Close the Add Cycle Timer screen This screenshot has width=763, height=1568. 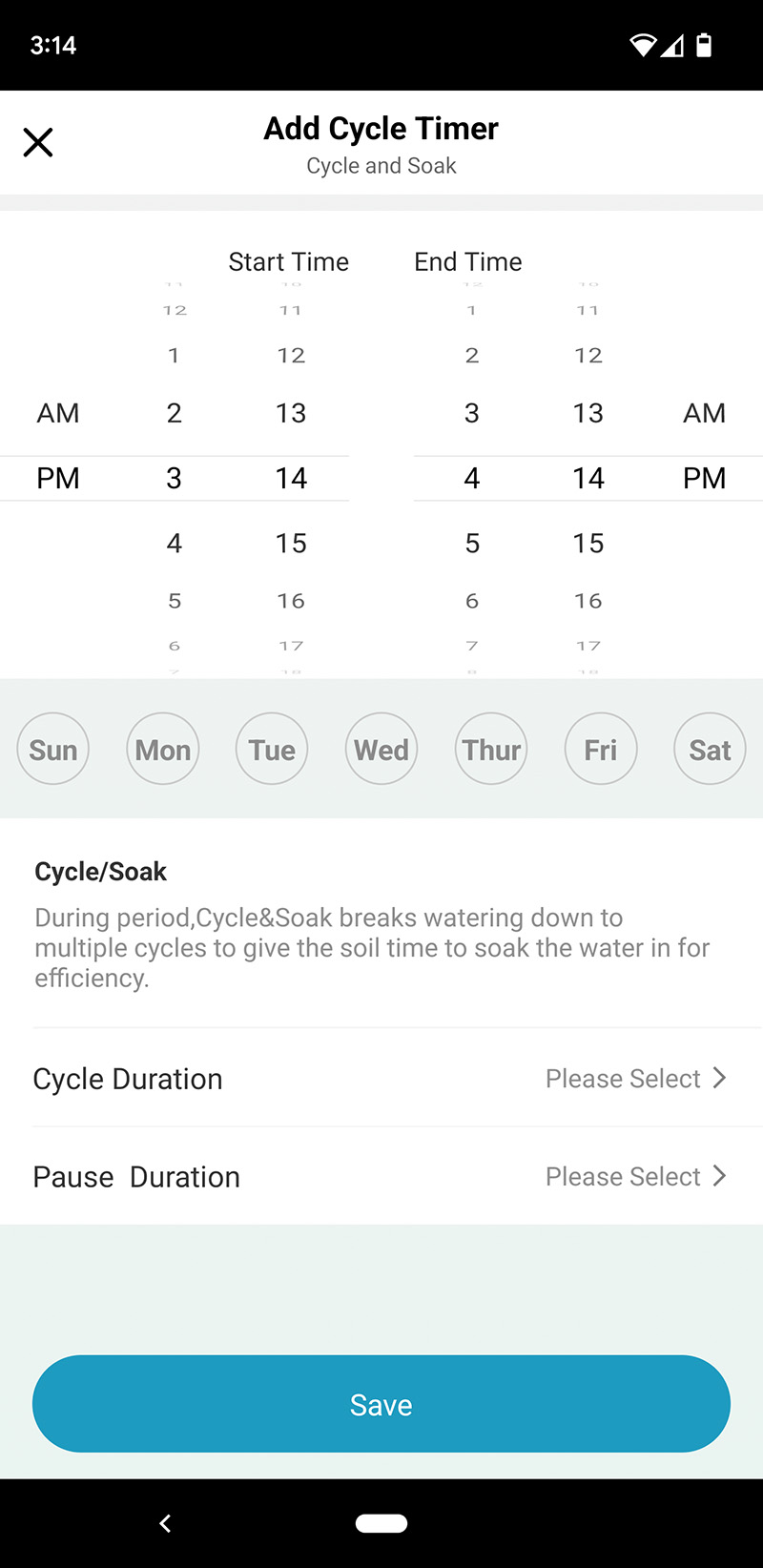coord(38,142)
